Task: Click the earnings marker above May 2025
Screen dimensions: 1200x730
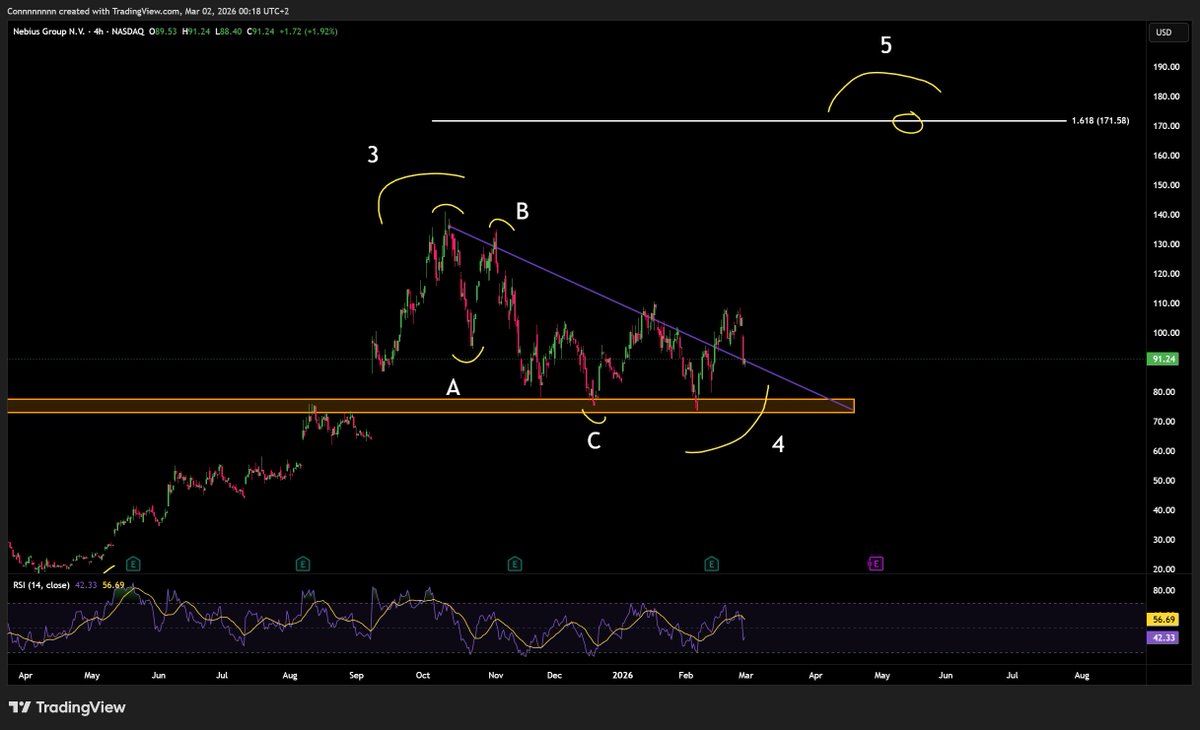Action: pos(133,564)
